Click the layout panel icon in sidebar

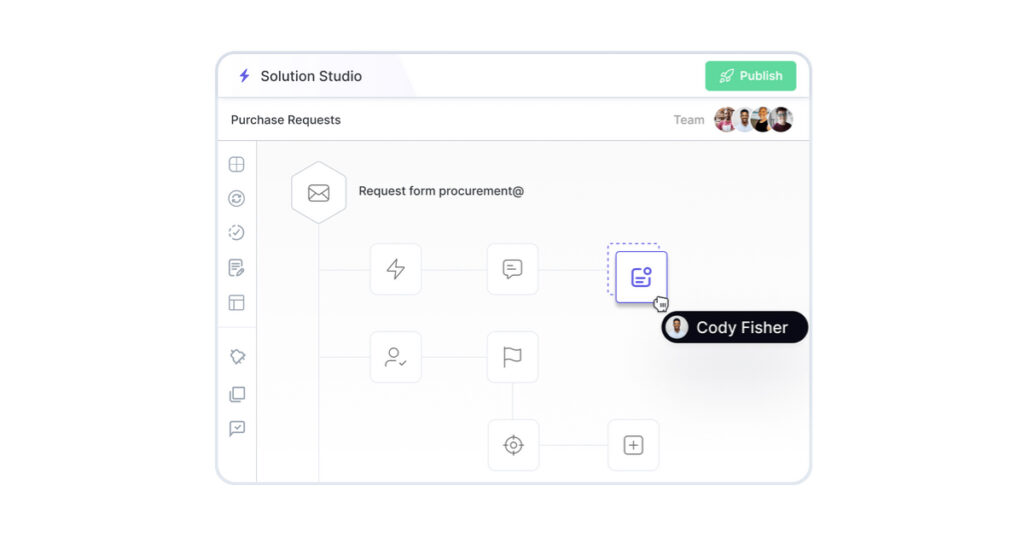pos(237,302)
